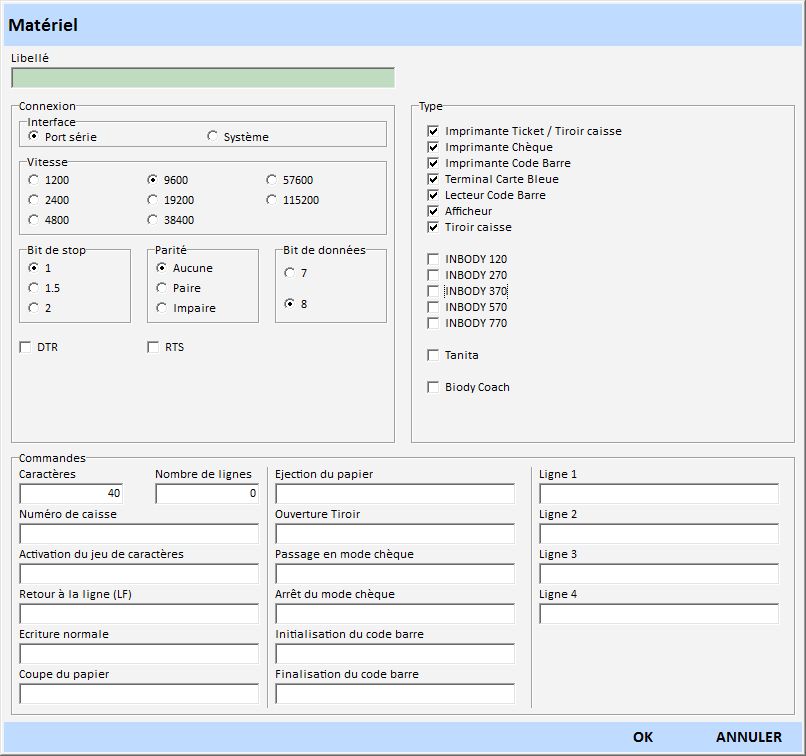
Task: Check the INBODY 370 checkbox
Action: click(x=433, y=291)
